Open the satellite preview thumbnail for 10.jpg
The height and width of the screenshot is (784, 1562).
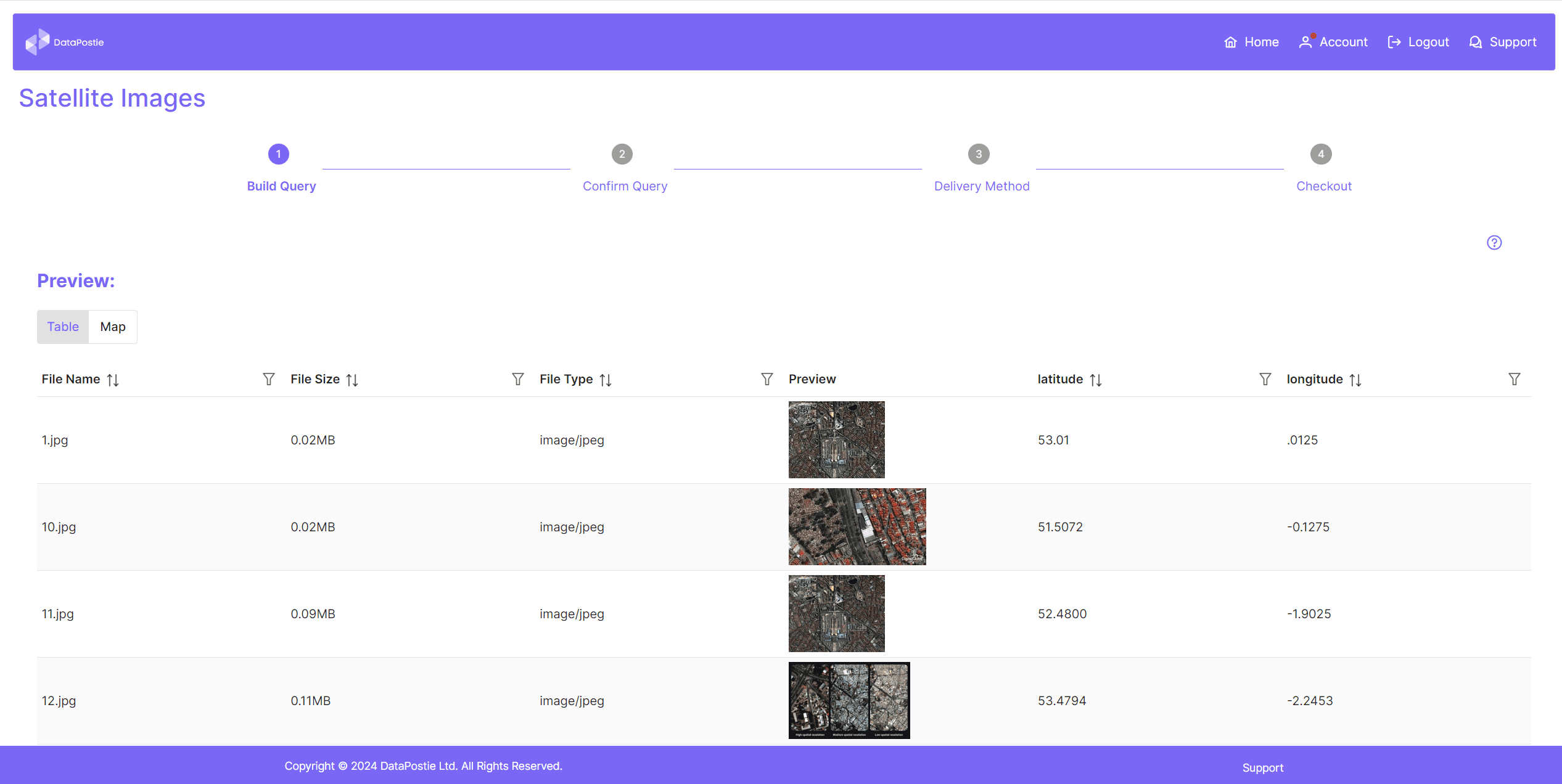tap(857, 526)
